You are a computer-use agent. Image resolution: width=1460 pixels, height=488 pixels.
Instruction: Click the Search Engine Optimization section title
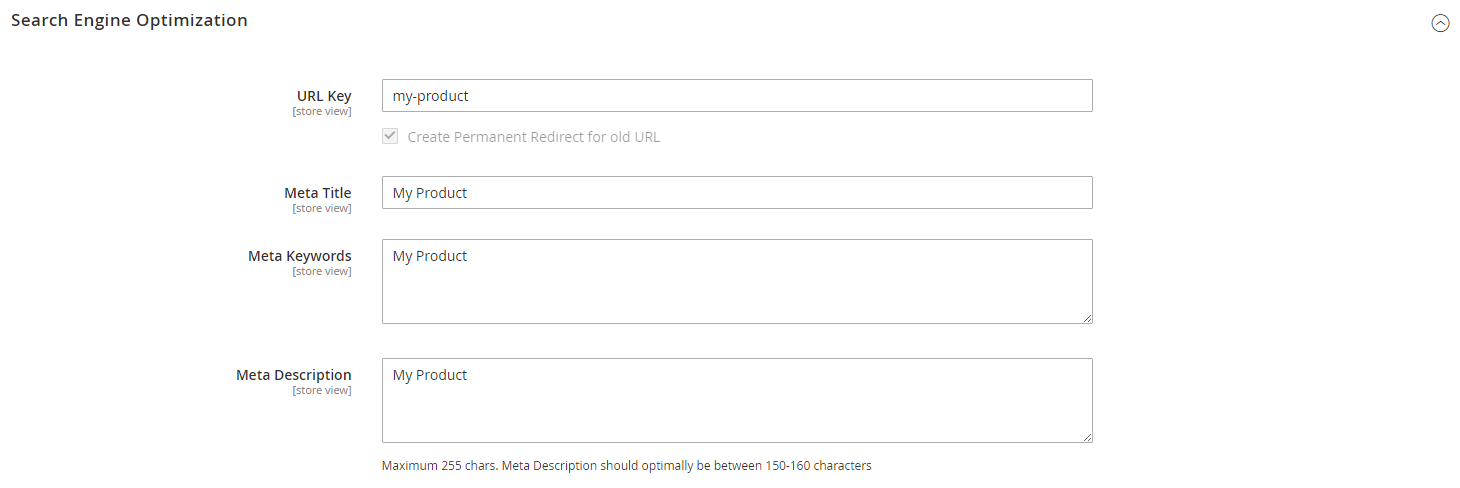coord(129,20)
